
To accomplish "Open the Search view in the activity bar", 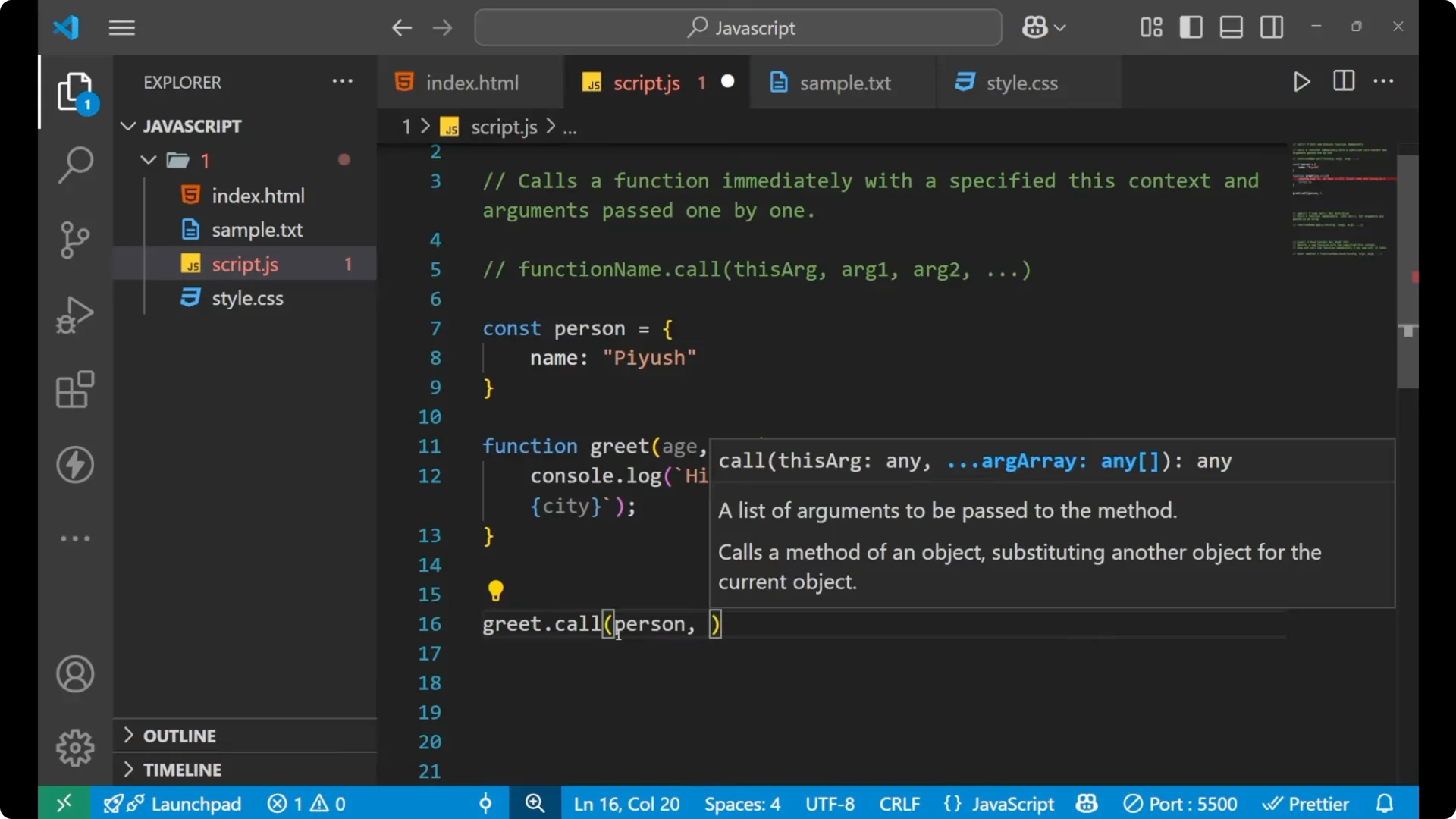I will point(75,164).
